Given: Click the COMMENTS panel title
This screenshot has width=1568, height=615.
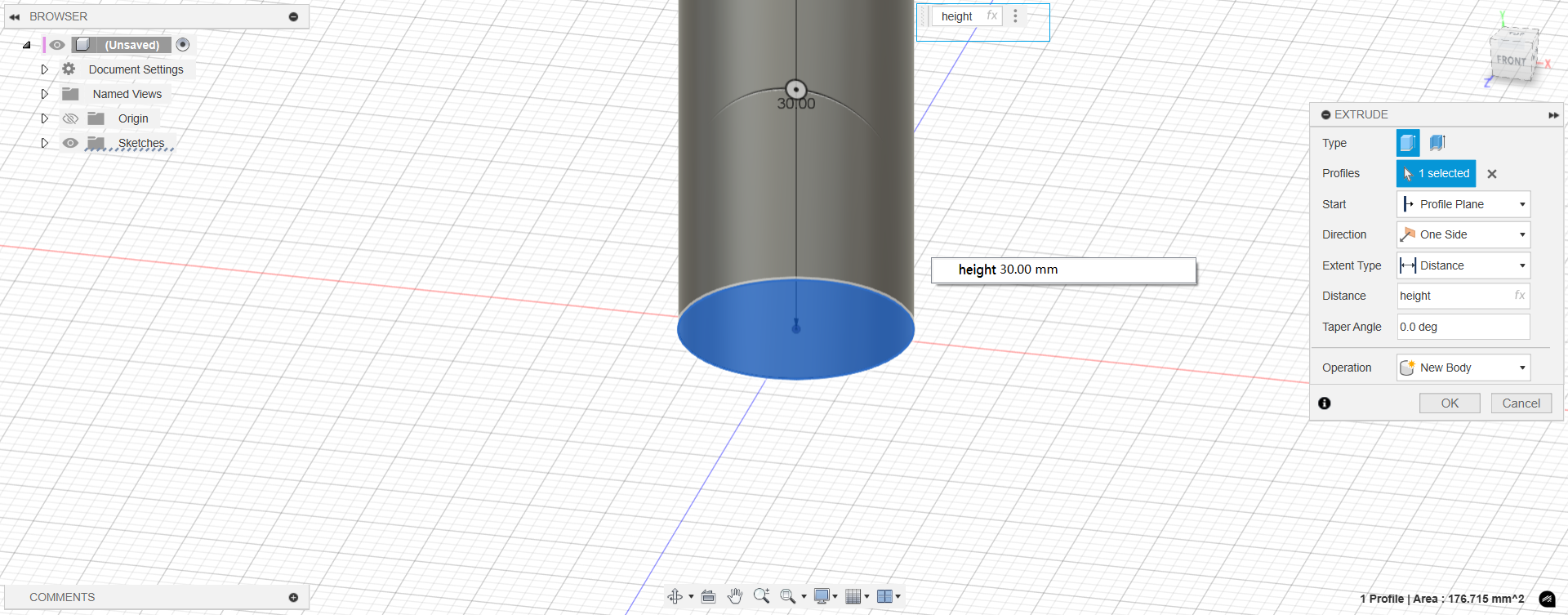Looking at the screenshot, I should point(62,598).
